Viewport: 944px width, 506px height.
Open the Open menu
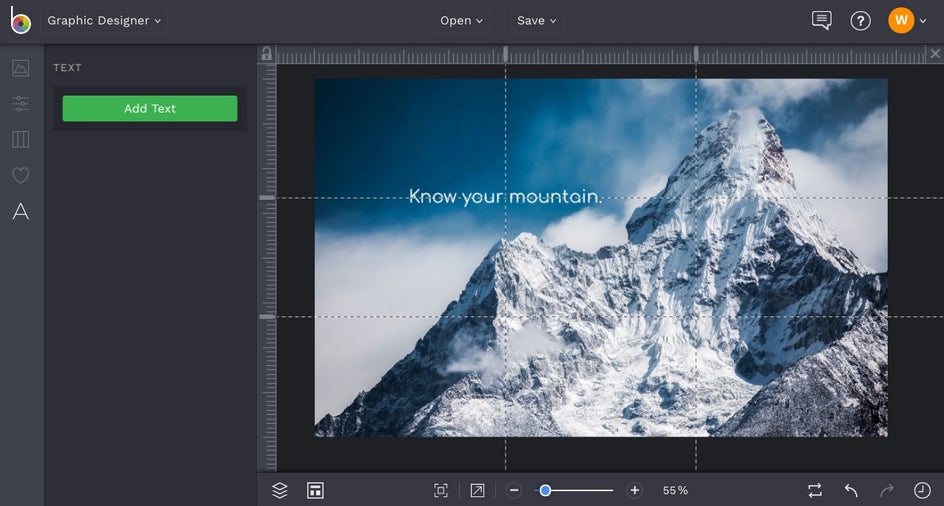[461, 20]
